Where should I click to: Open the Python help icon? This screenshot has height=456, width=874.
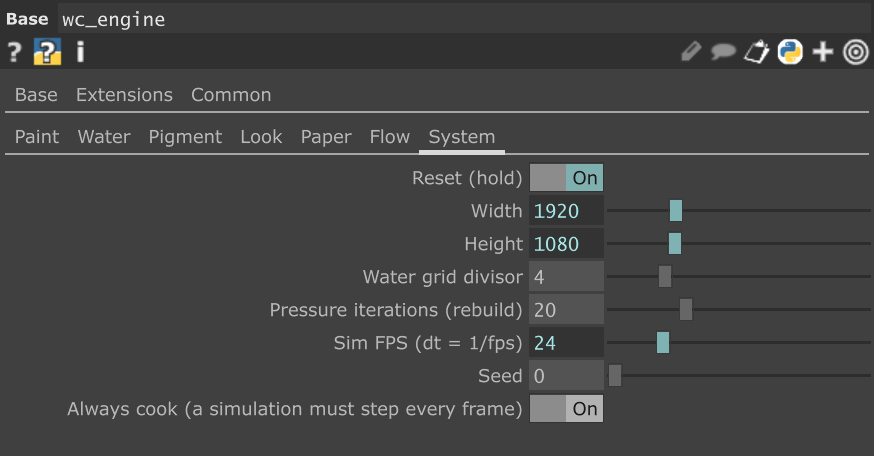(x=47, y=52)
